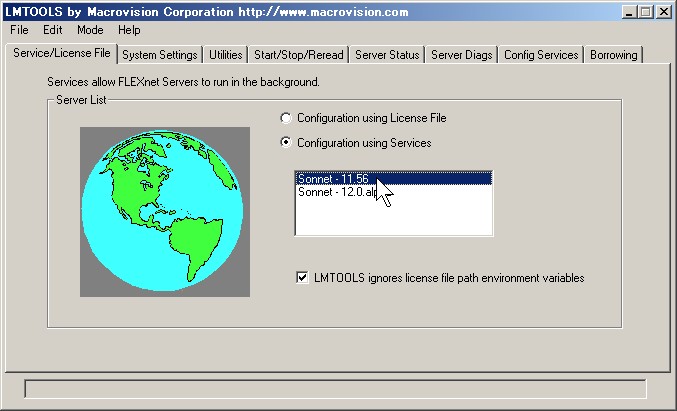This screenshot has height=411, width=677.
Task: Switch to Service/License File tab
Action: click(62, 53)
